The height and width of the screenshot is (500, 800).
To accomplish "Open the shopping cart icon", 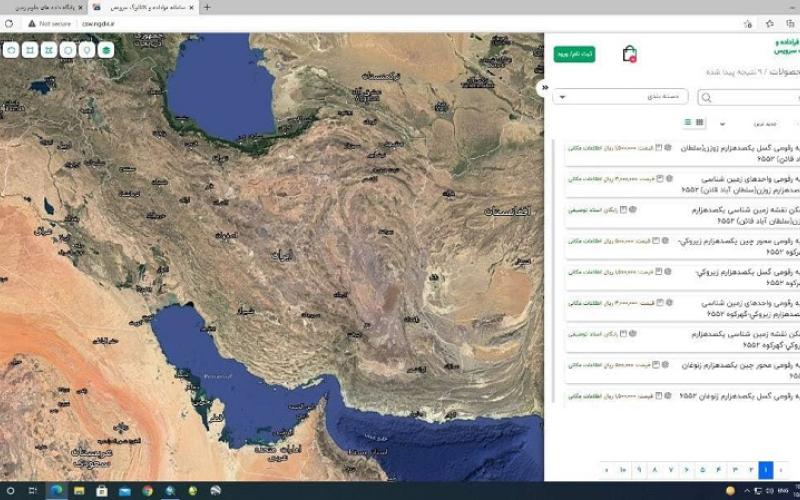I will pyautogui.click(x=630, y=54).
